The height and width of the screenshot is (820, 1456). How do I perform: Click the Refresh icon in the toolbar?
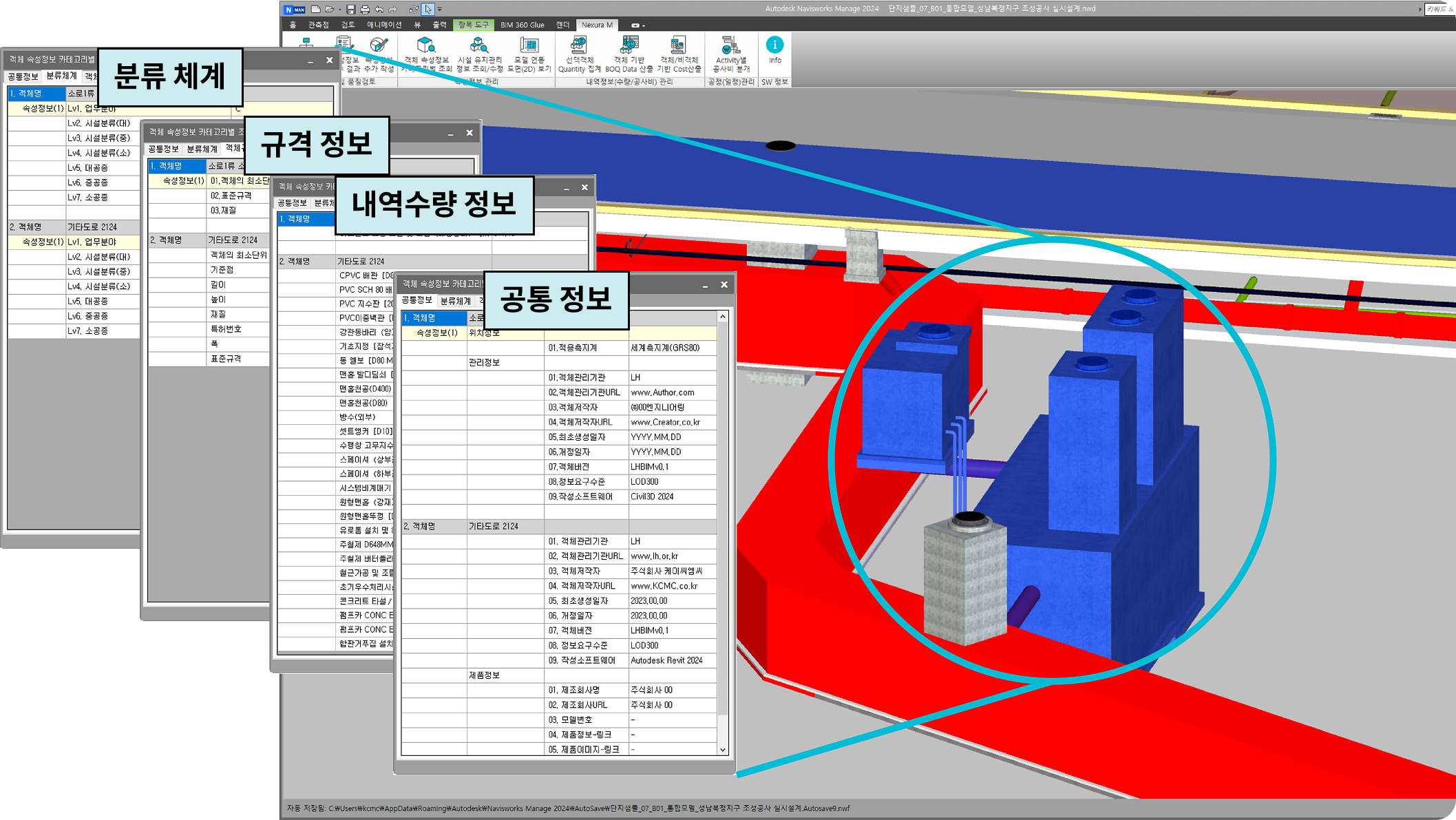[413, 9]
